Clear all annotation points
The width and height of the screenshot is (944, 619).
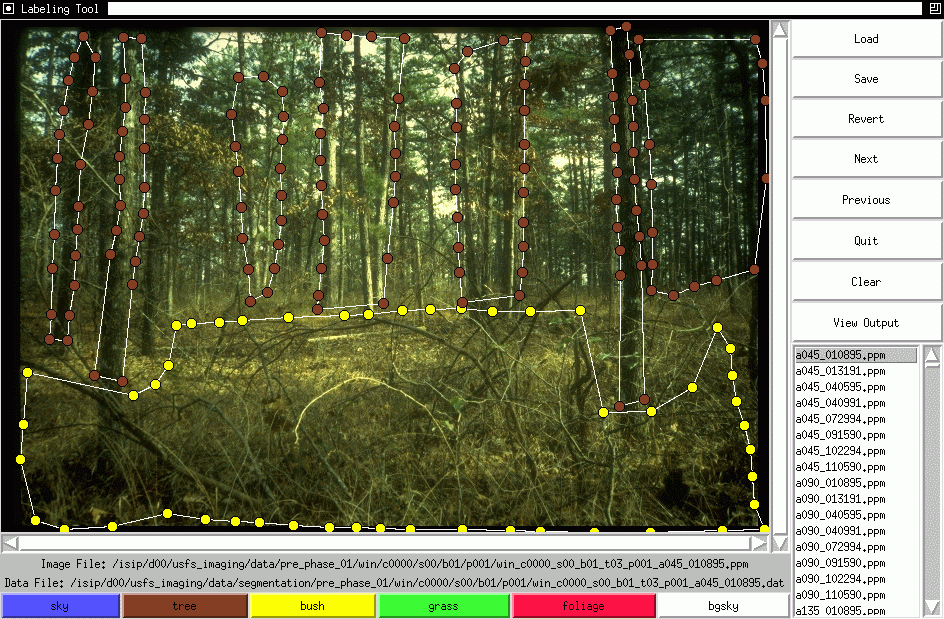coord(866,282)
